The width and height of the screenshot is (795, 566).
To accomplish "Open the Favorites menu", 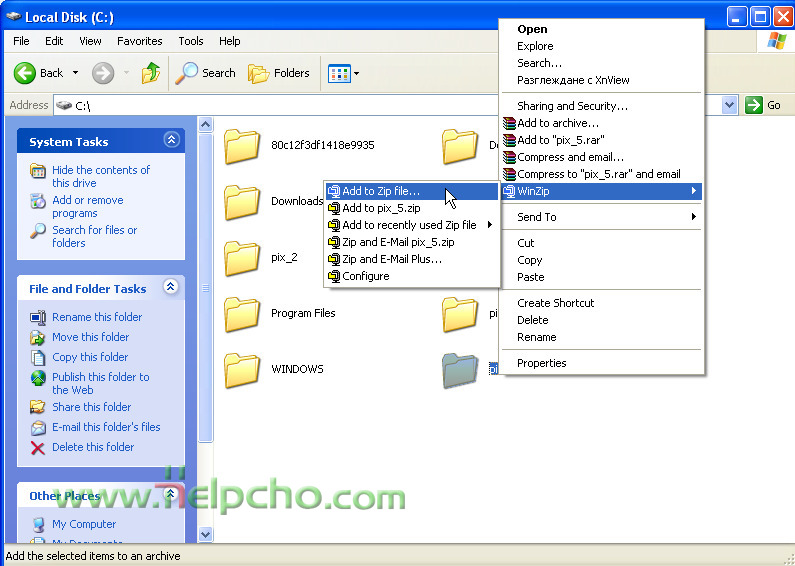I will (139, 41).
